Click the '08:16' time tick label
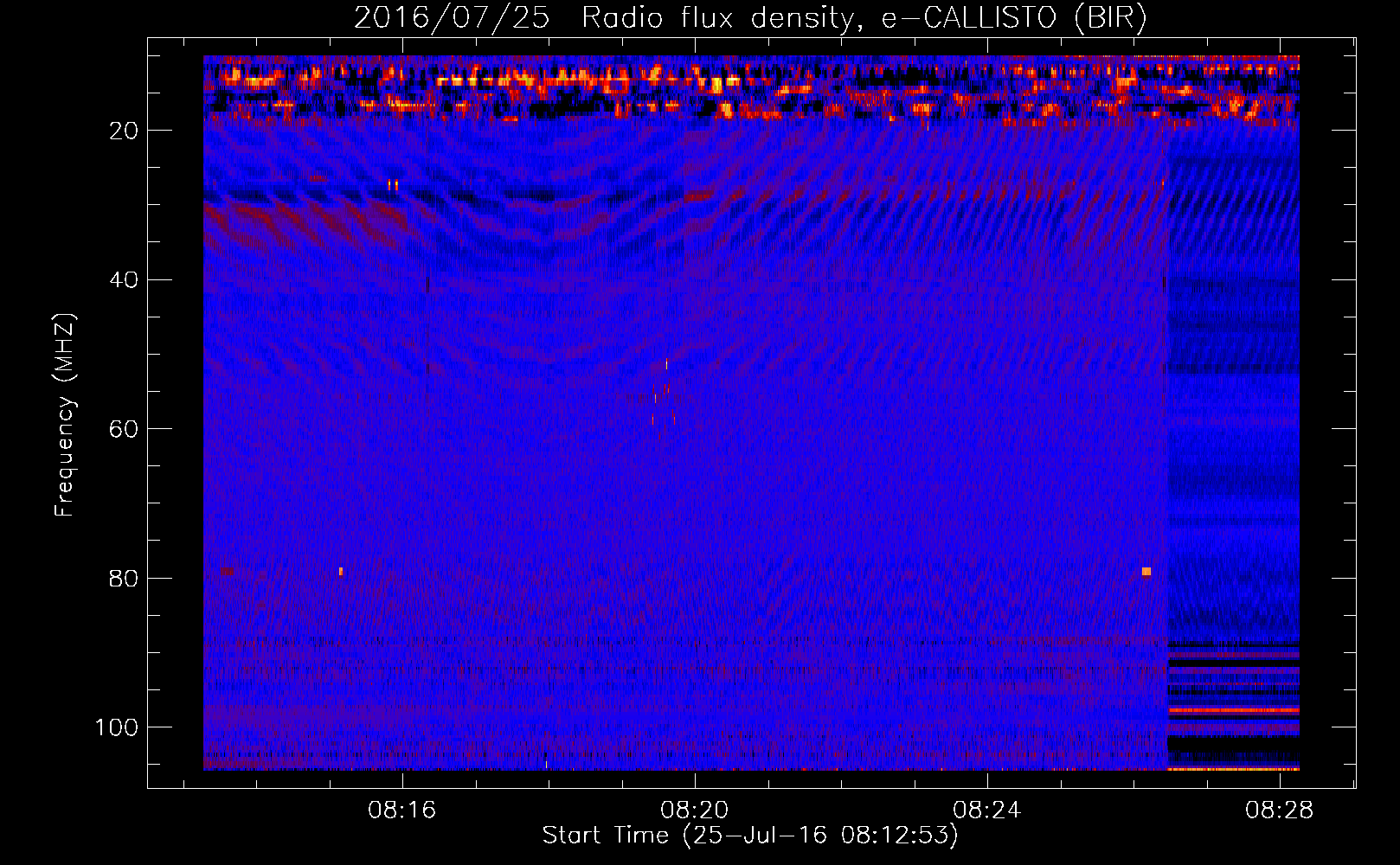The image size is (1400, 865). 402,811
